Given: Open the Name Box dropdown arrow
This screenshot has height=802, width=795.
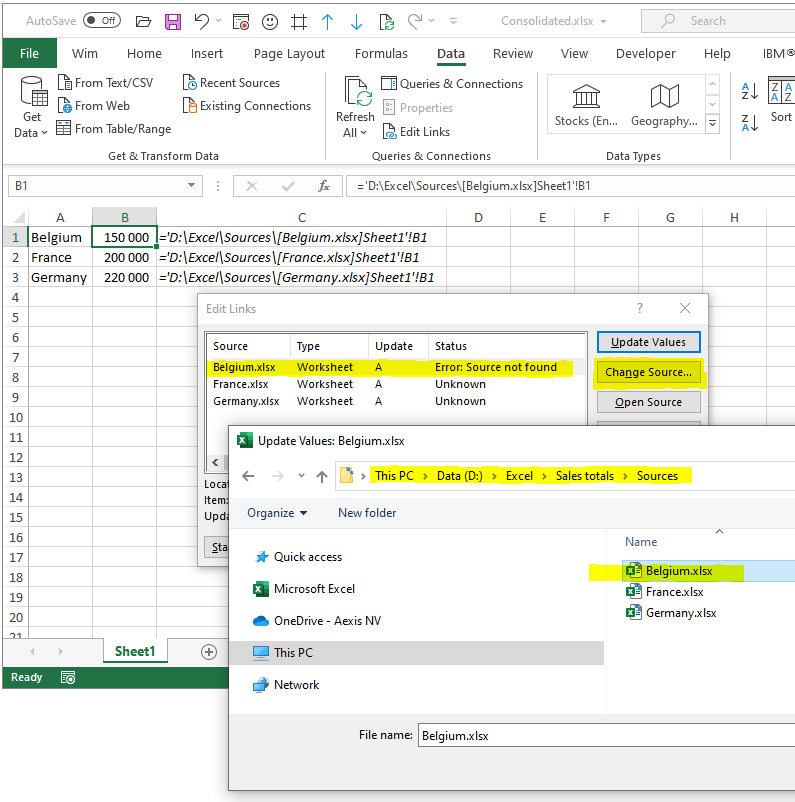Looking at the screenshot, I should point(191,185).
